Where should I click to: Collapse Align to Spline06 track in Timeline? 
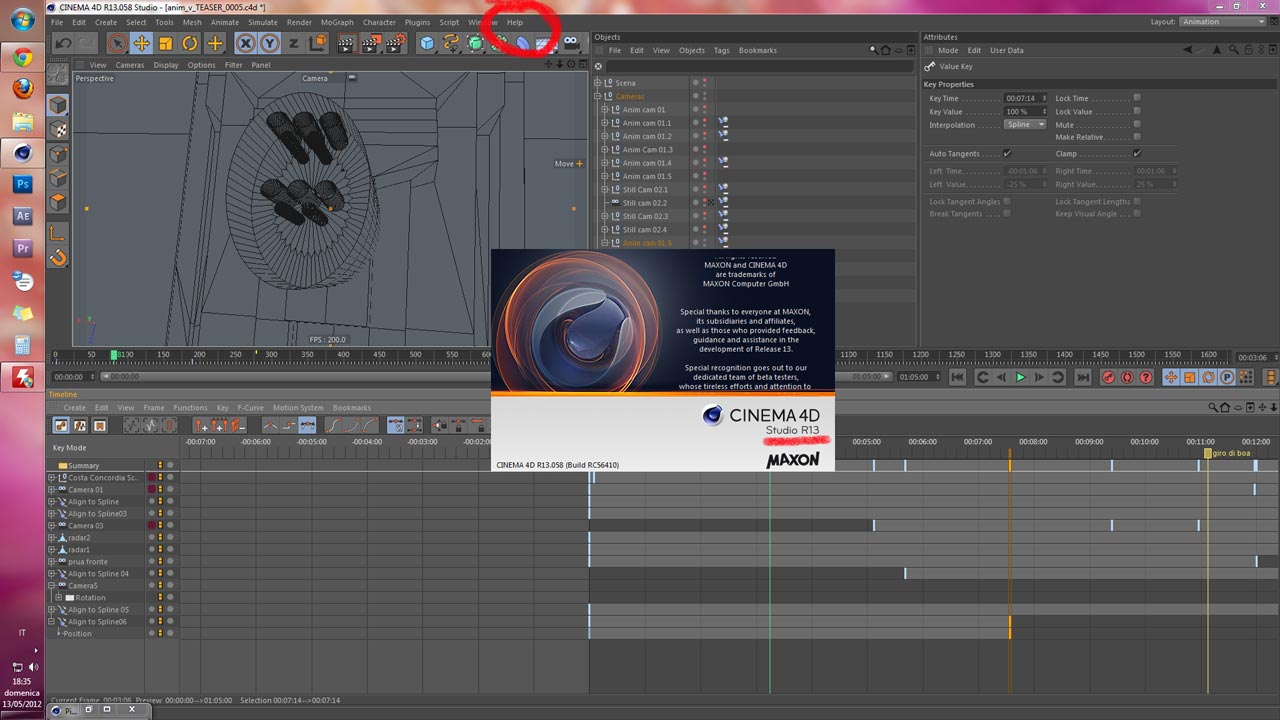point(51,622)
